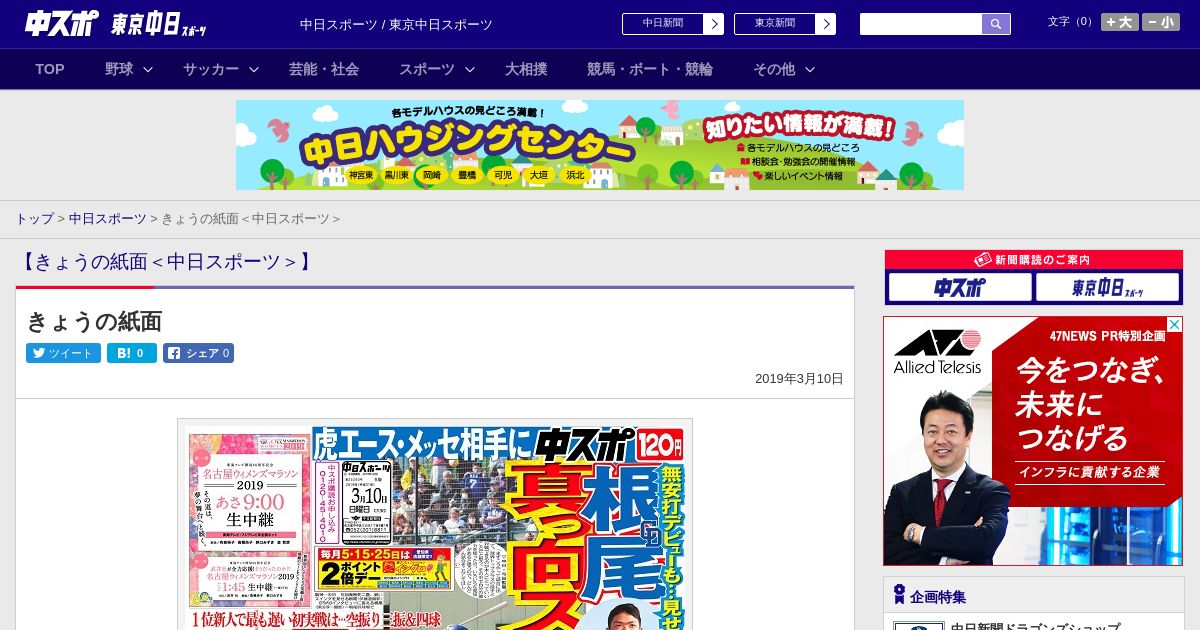
Task: Follow the トップ breadcrumb link
Action: [x=34, y=218]
